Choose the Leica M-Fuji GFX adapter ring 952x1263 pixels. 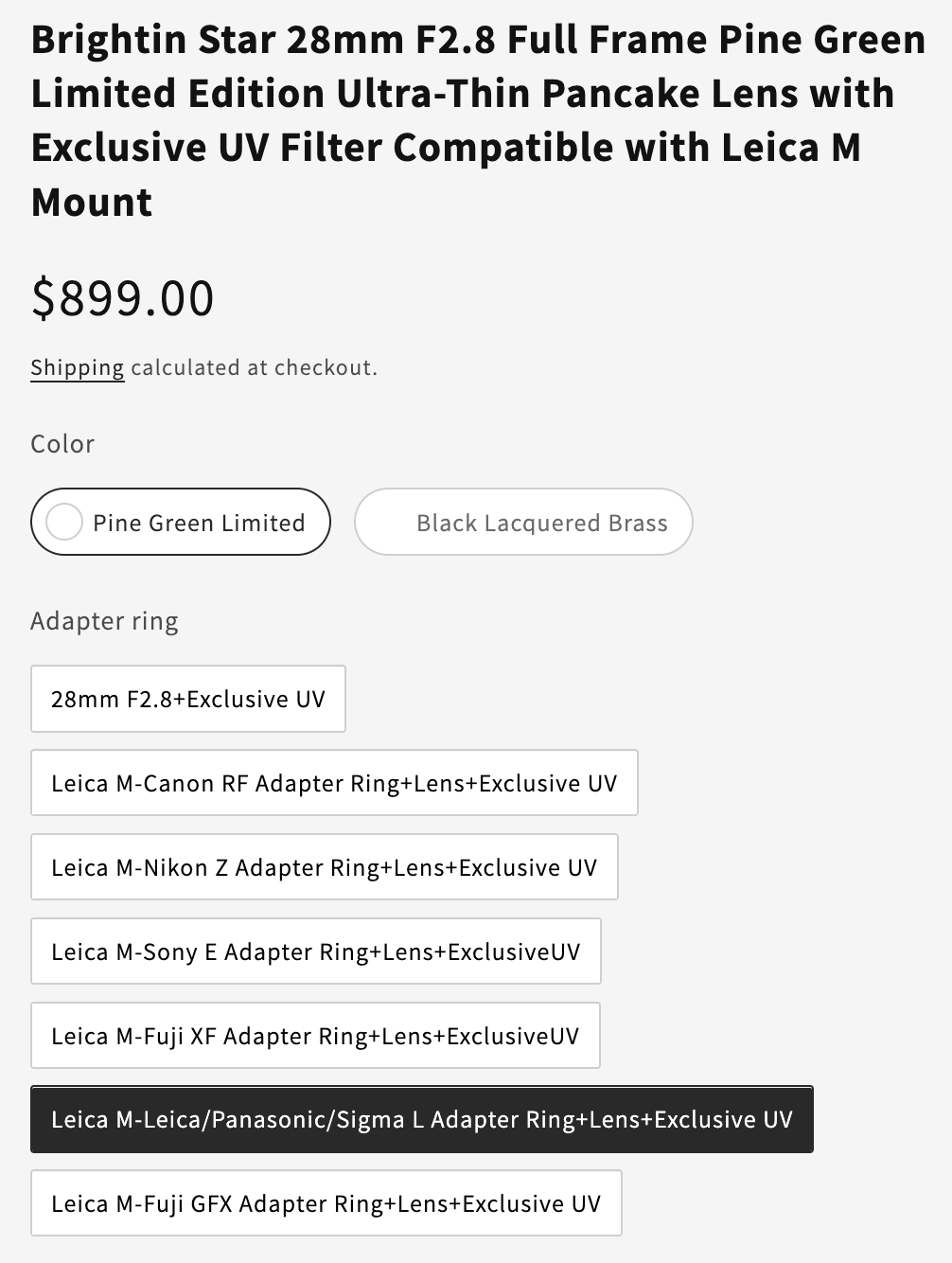pyautogui.click(x=326, y=1203)
